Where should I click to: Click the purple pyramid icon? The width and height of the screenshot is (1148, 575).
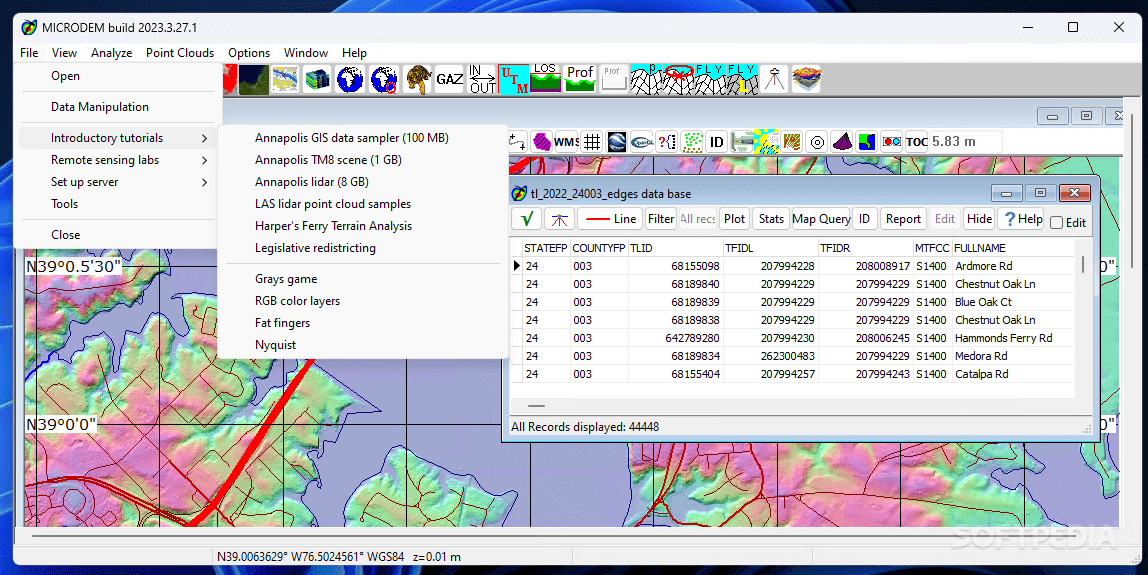[x=842, y=141]
